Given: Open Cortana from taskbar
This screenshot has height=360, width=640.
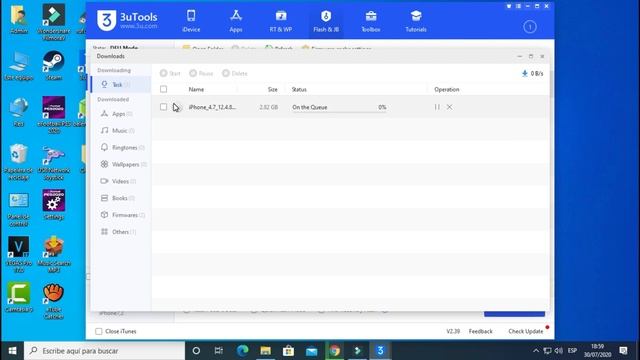Looking at the screenshot, I should (196, 351).
